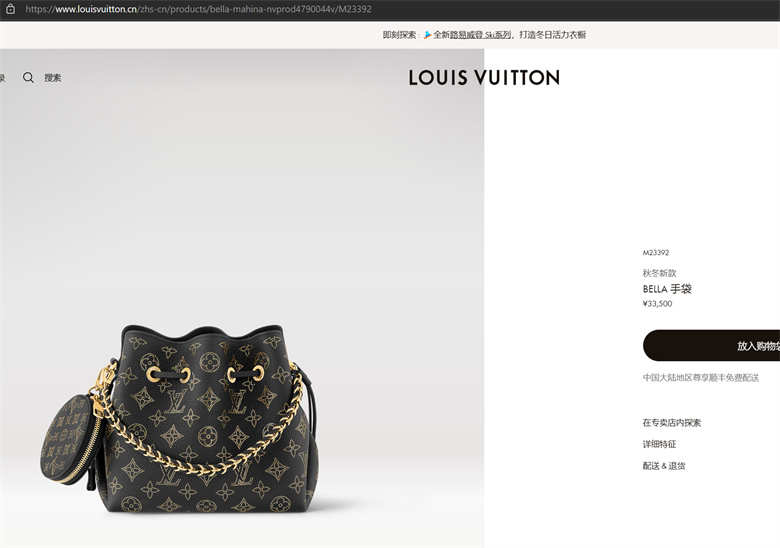The image size is (780, 548).
Task: Click the URL in the address bar
Action: click(198, 9)
